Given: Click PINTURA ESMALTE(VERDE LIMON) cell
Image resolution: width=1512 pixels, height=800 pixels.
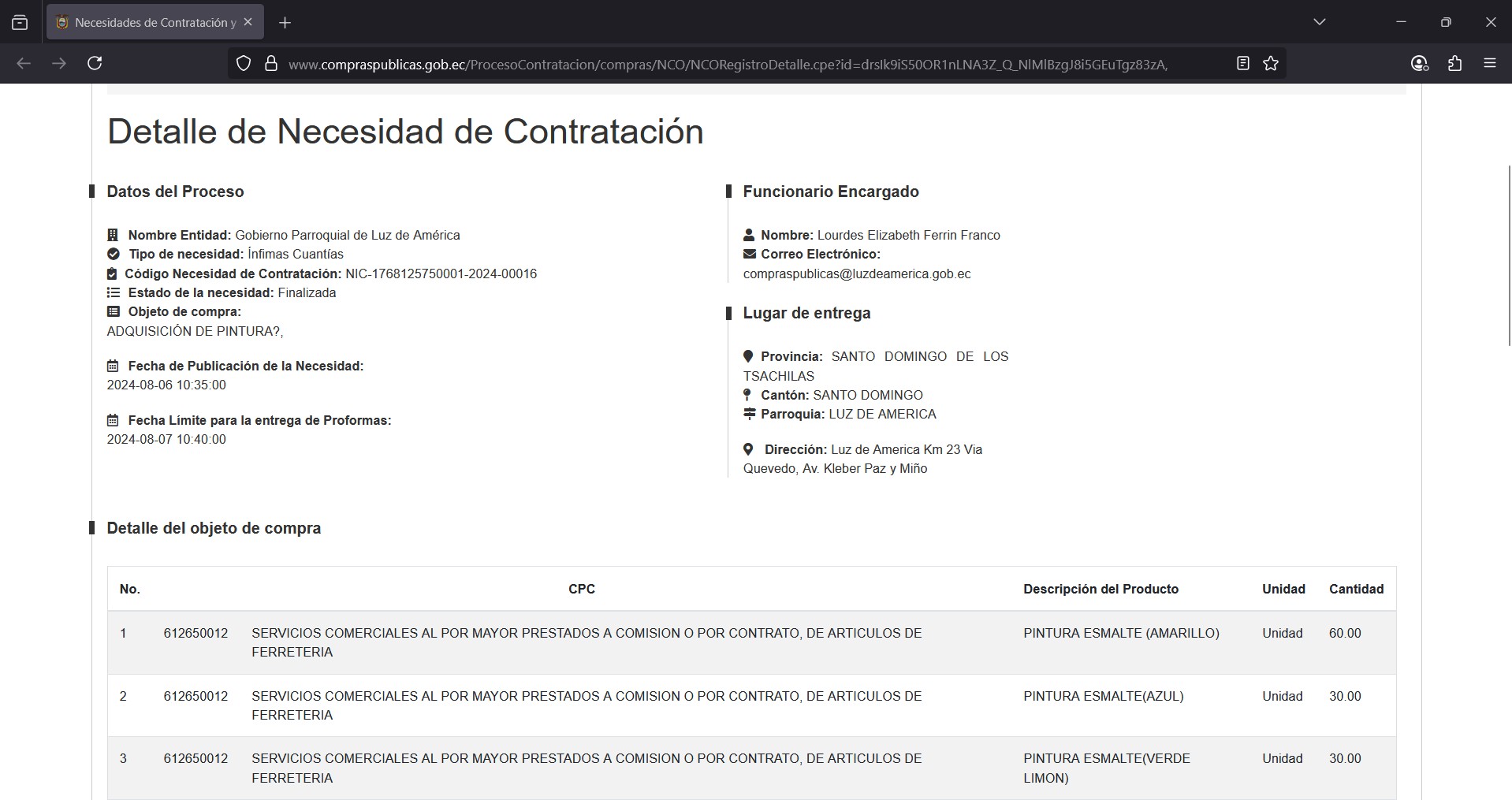Looking at the screenshot, I should pos(1107,768).
